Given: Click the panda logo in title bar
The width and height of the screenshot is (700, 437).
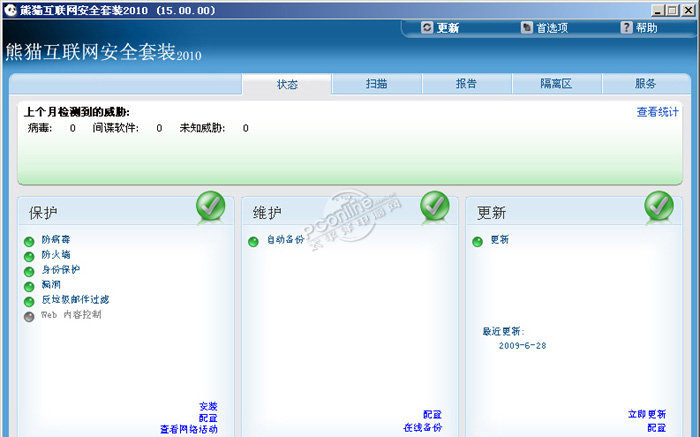Looking at the screenshot, I should [10, 10].
